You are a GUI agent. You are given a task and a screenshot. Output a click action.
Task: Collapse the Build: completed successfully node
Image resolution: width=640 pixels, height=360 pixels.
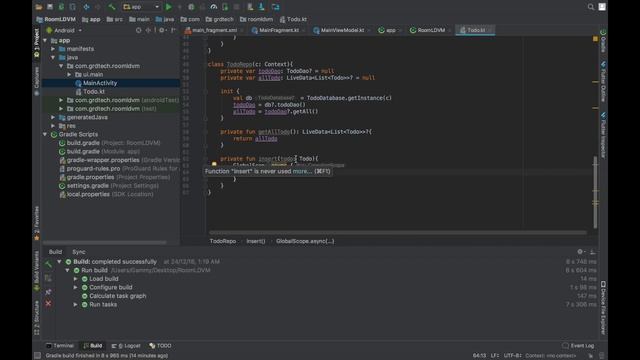click(x=59, y=262)
